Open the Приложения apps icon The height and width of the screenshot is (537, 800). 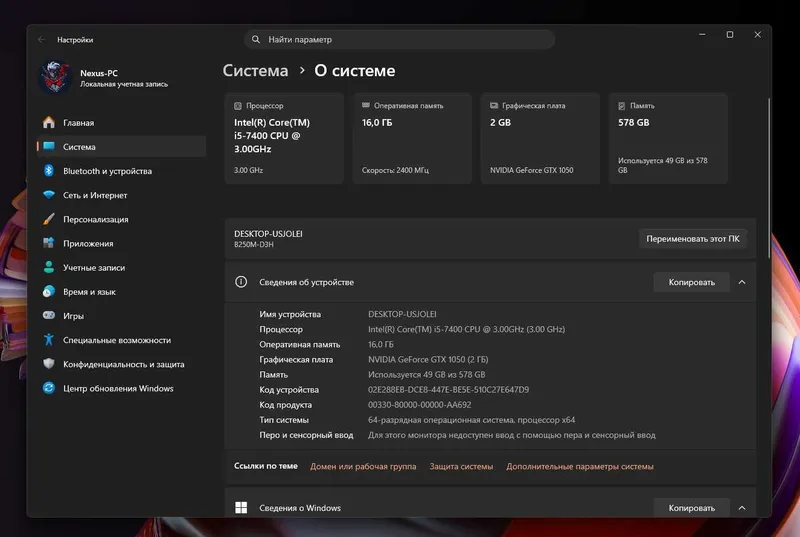point(49,243)
